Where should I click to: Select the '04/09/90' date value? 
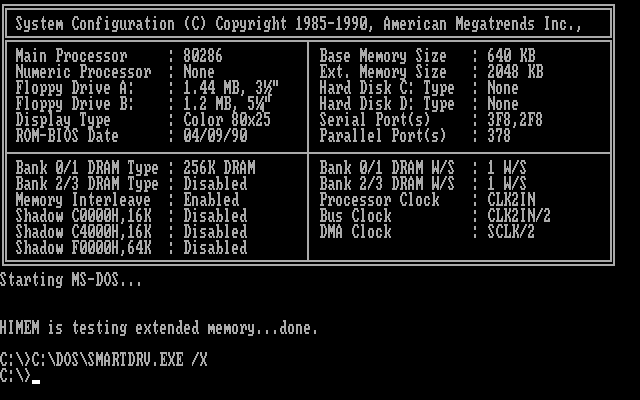point(215,136)
